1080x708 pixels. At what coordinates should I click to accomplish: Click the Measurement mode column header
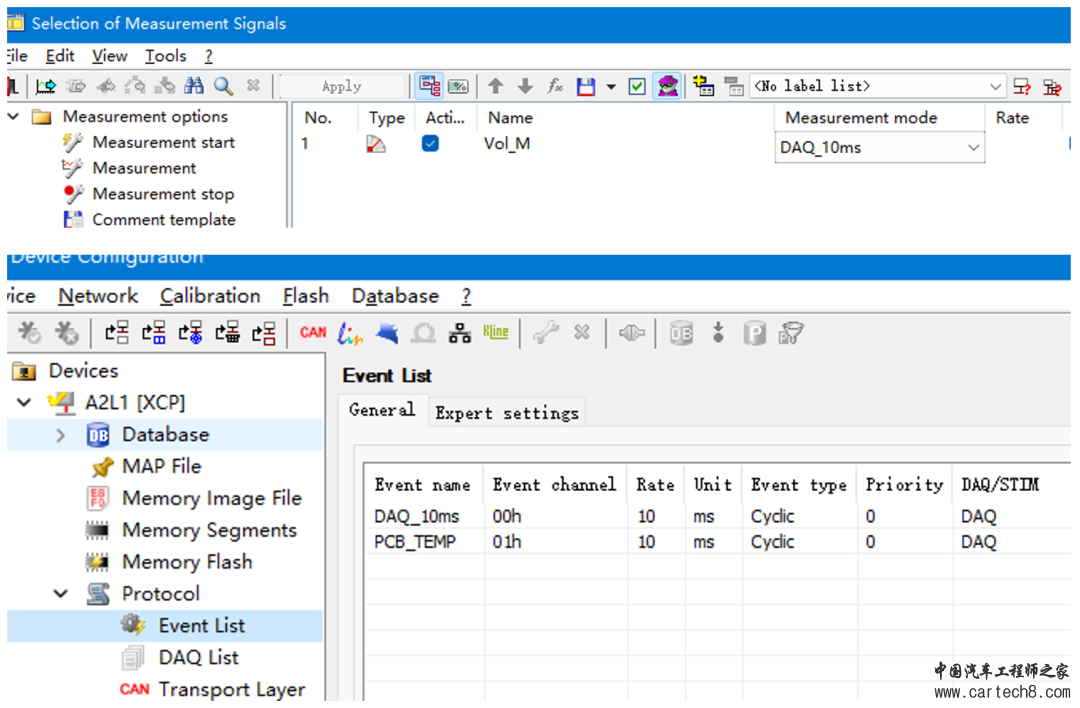(880, 118)
